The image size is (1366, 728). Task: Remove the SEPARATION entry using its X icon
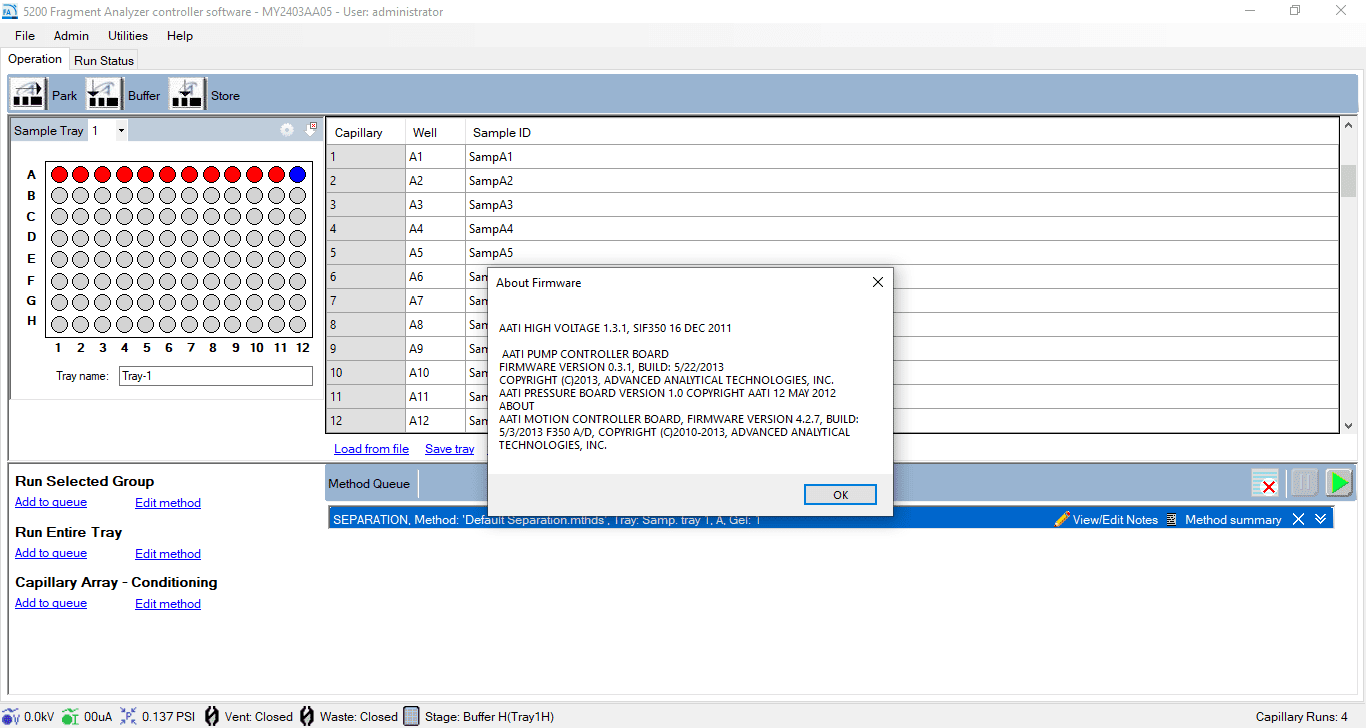coord(1298,519)
